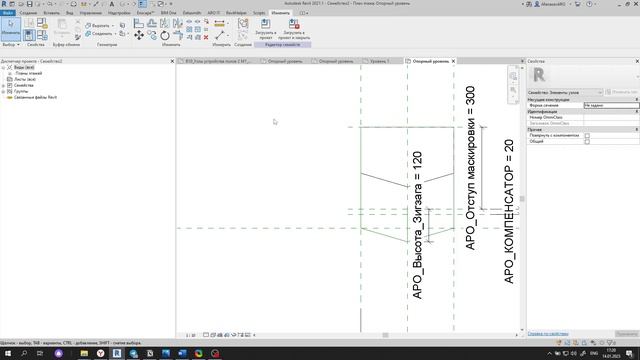Select Планы этажей in project browser
The width and height of the screenshot is (640, 360).
coord(29,73)
